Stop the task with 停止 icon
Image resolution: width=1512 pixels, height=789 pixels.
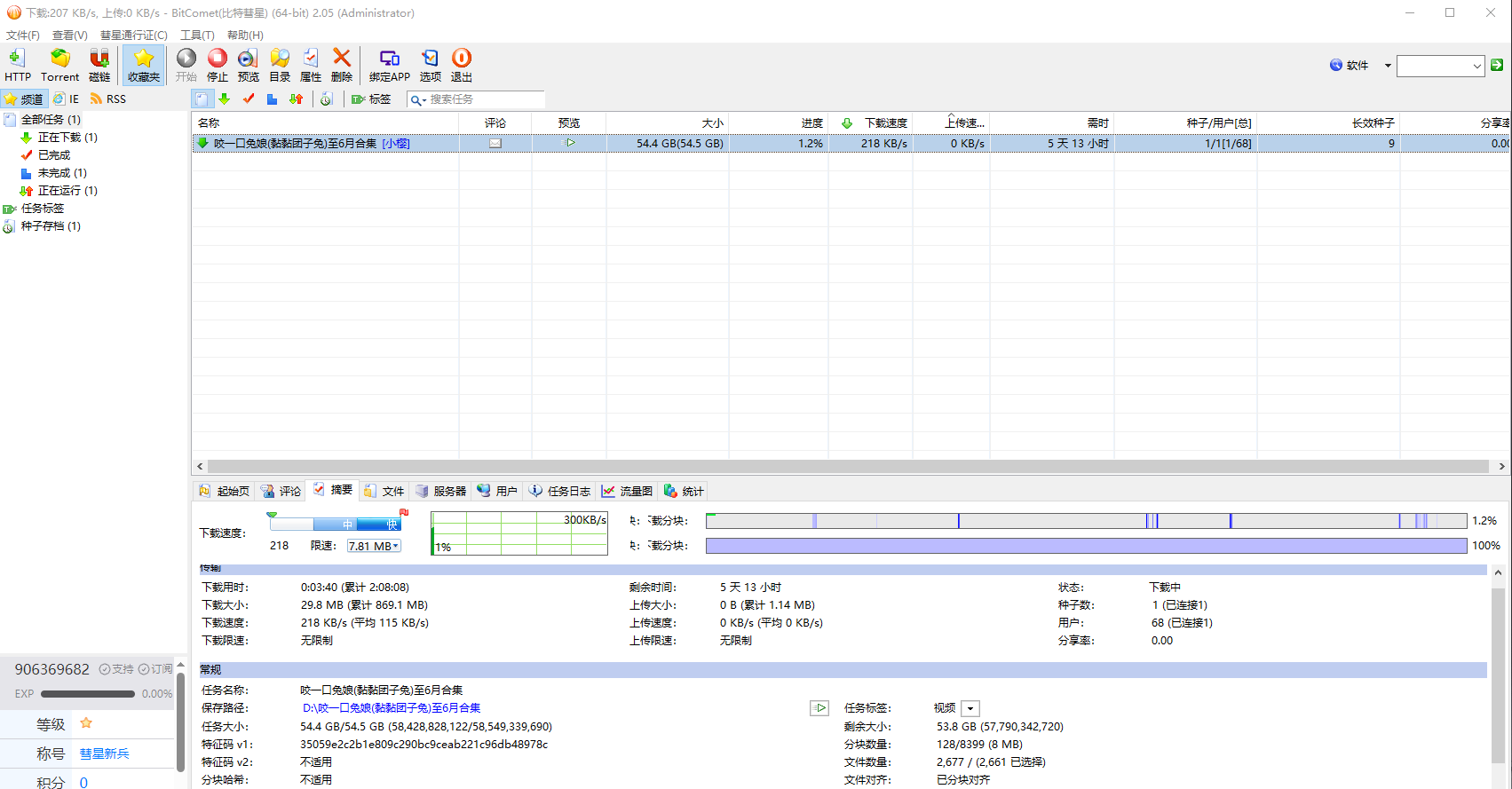(218, 65)
